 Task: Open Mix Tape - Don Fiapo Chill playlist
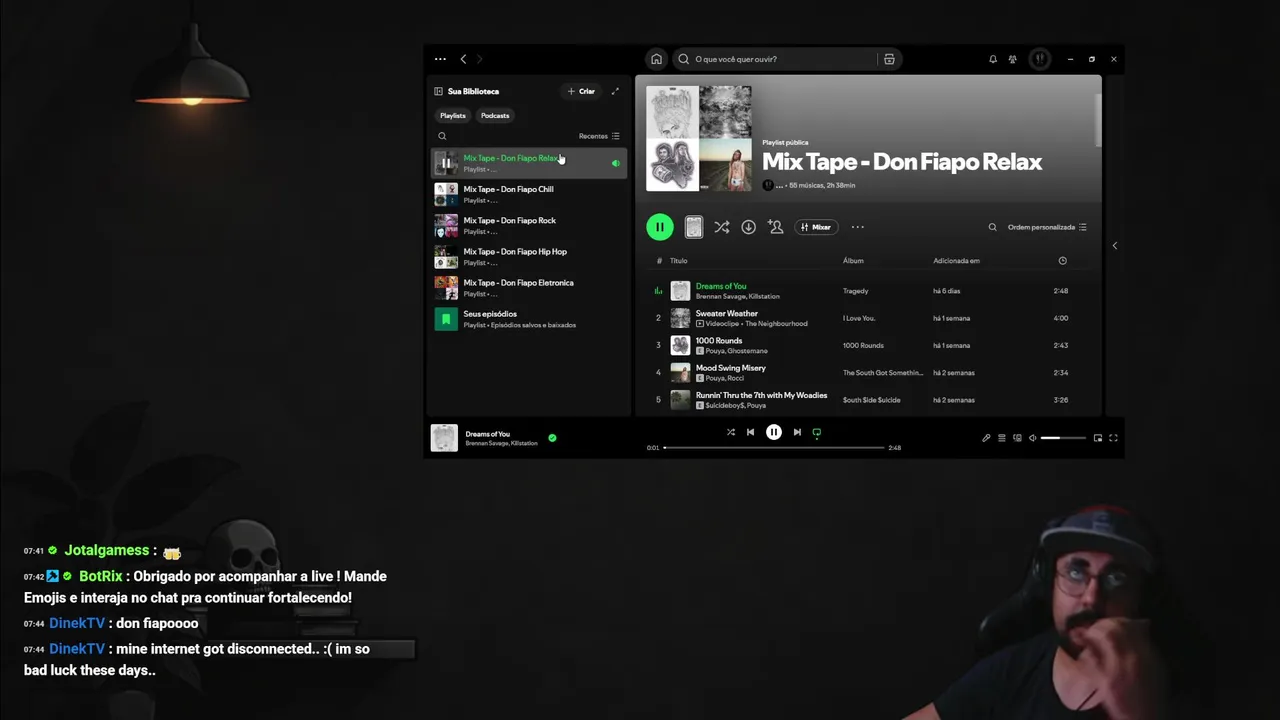tap(529, 194)
